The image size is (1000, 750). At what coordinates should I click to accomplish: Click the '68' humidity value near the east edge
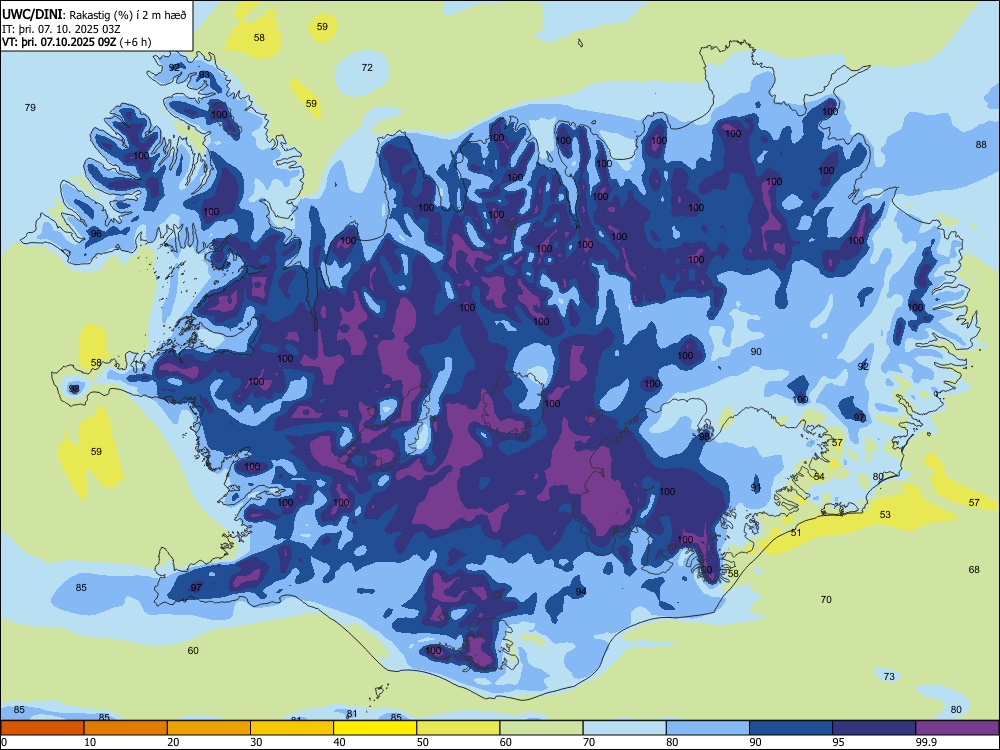pyautogui.click(x=974, y=570)
